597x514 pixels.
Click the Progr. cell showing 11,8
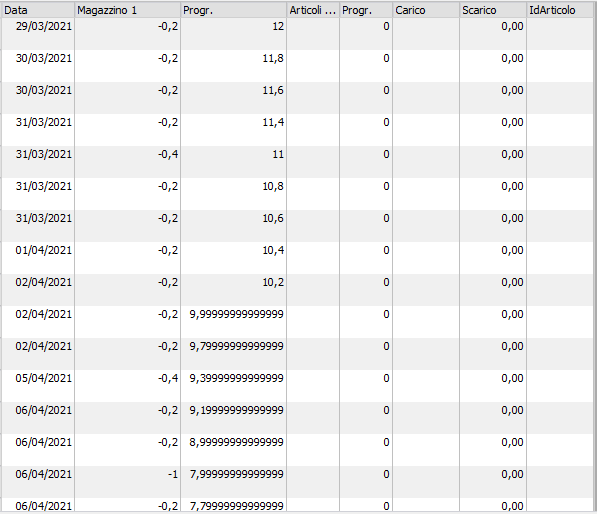(x=233, y=66)
